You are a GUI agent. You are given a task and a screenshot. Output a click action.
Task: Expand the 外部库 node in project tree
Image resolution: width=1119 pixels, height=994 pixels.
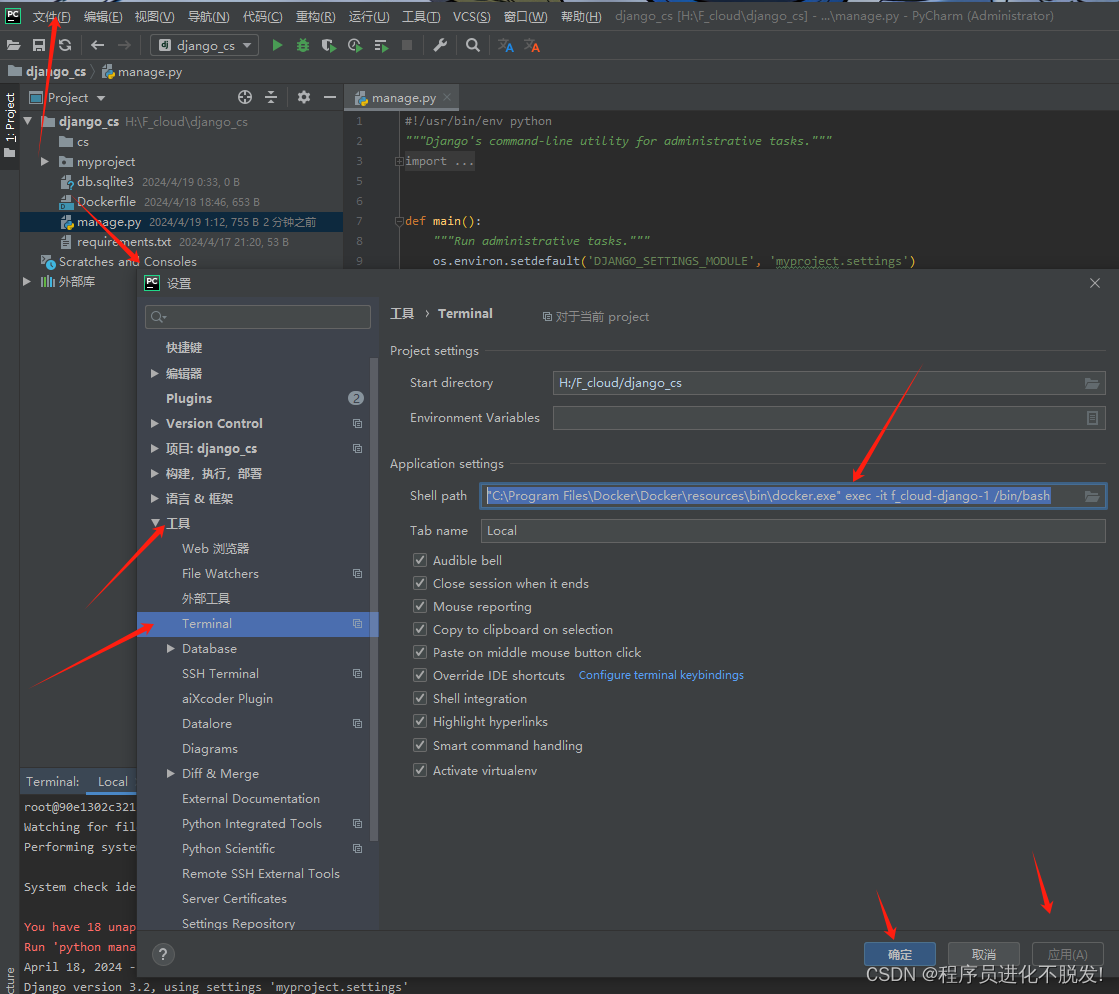point(26,281)
